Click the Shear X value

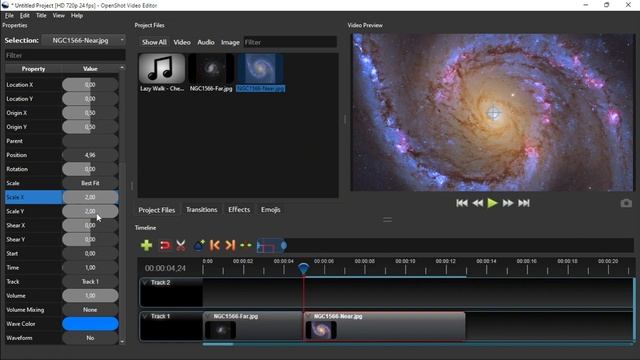90,225
